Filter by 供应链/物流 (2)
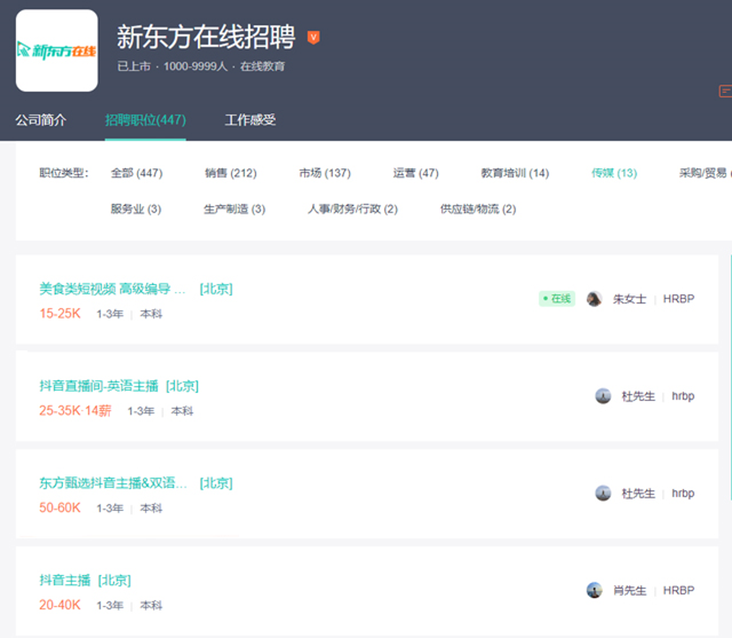This screenshot has width=732, height=638. pyautogui.click(x=478, y=209)
